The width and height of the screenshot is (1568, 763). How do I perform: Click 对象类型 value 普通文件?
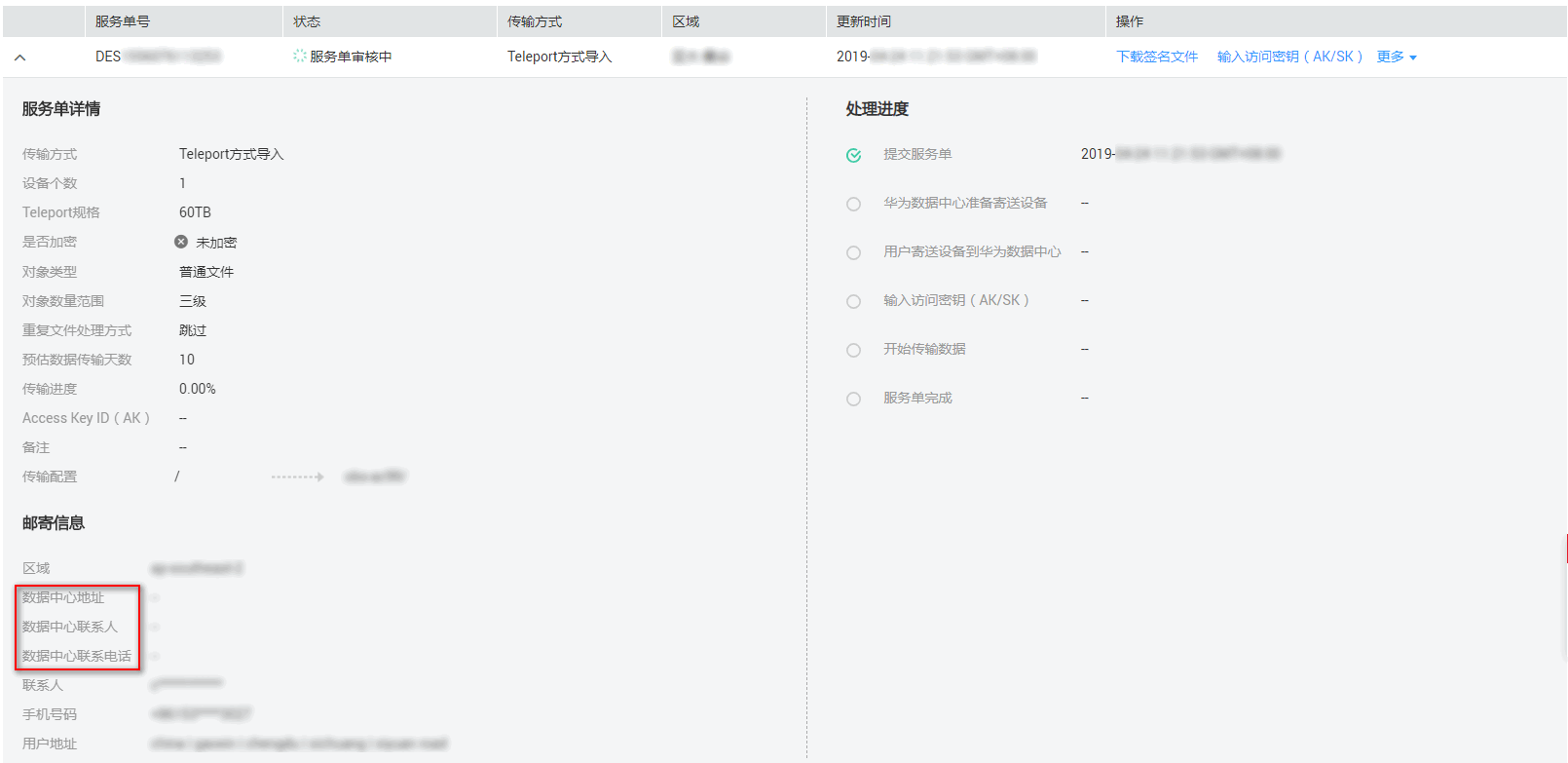pyautogui.click(x=206, y=272)
